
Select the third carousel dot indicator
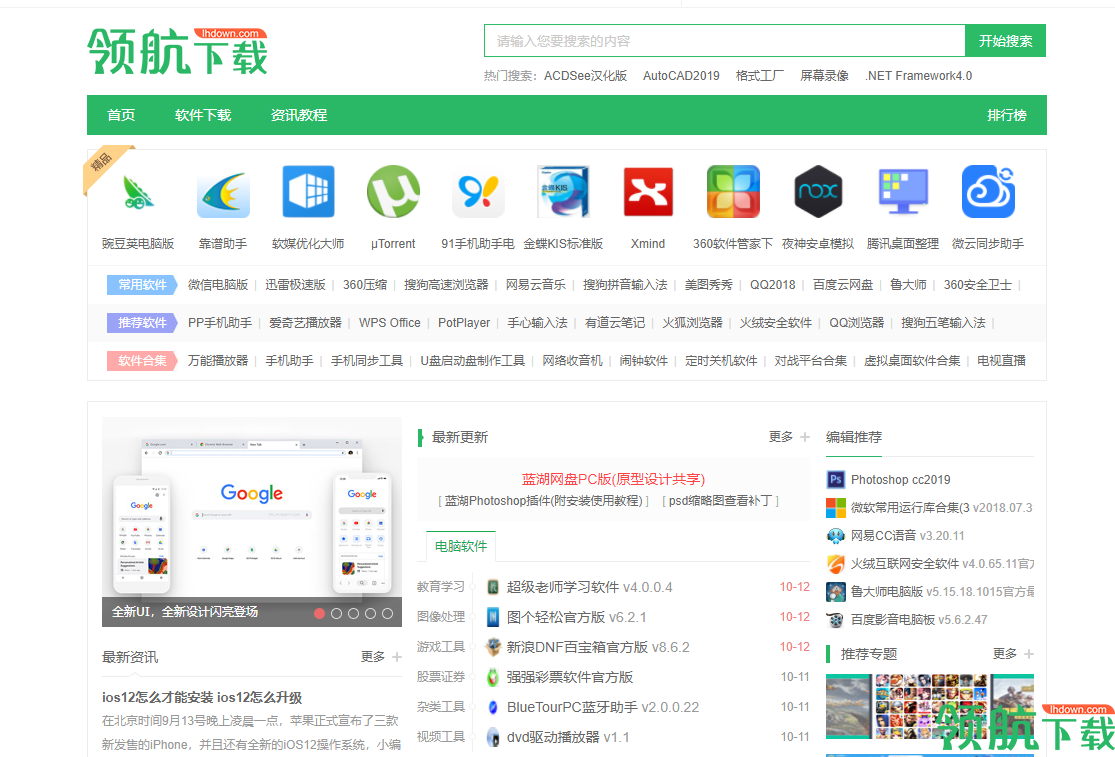tap(353, 613)
